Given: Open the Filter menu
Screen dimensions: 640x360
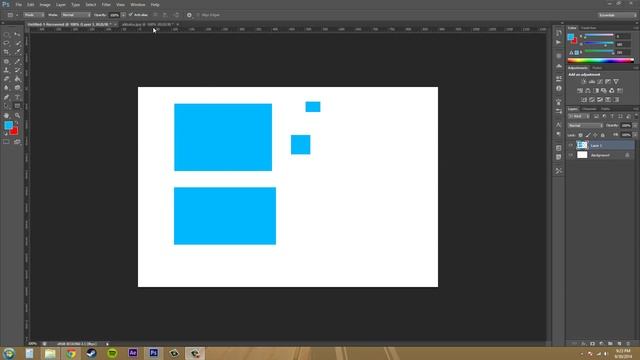Looking at the screenshot, I should coord(106,5).
